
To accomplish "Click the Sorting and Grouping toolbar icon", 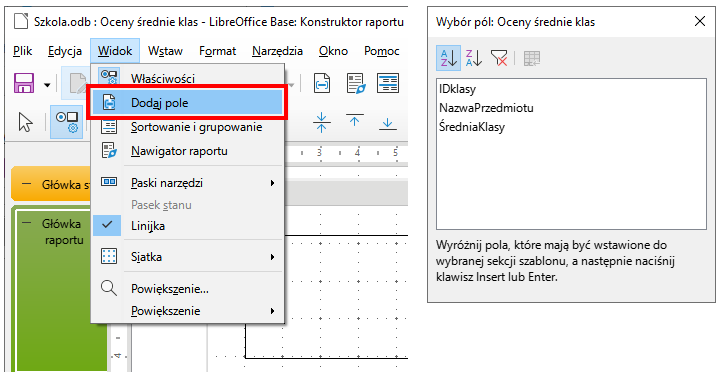I will 388,84.
